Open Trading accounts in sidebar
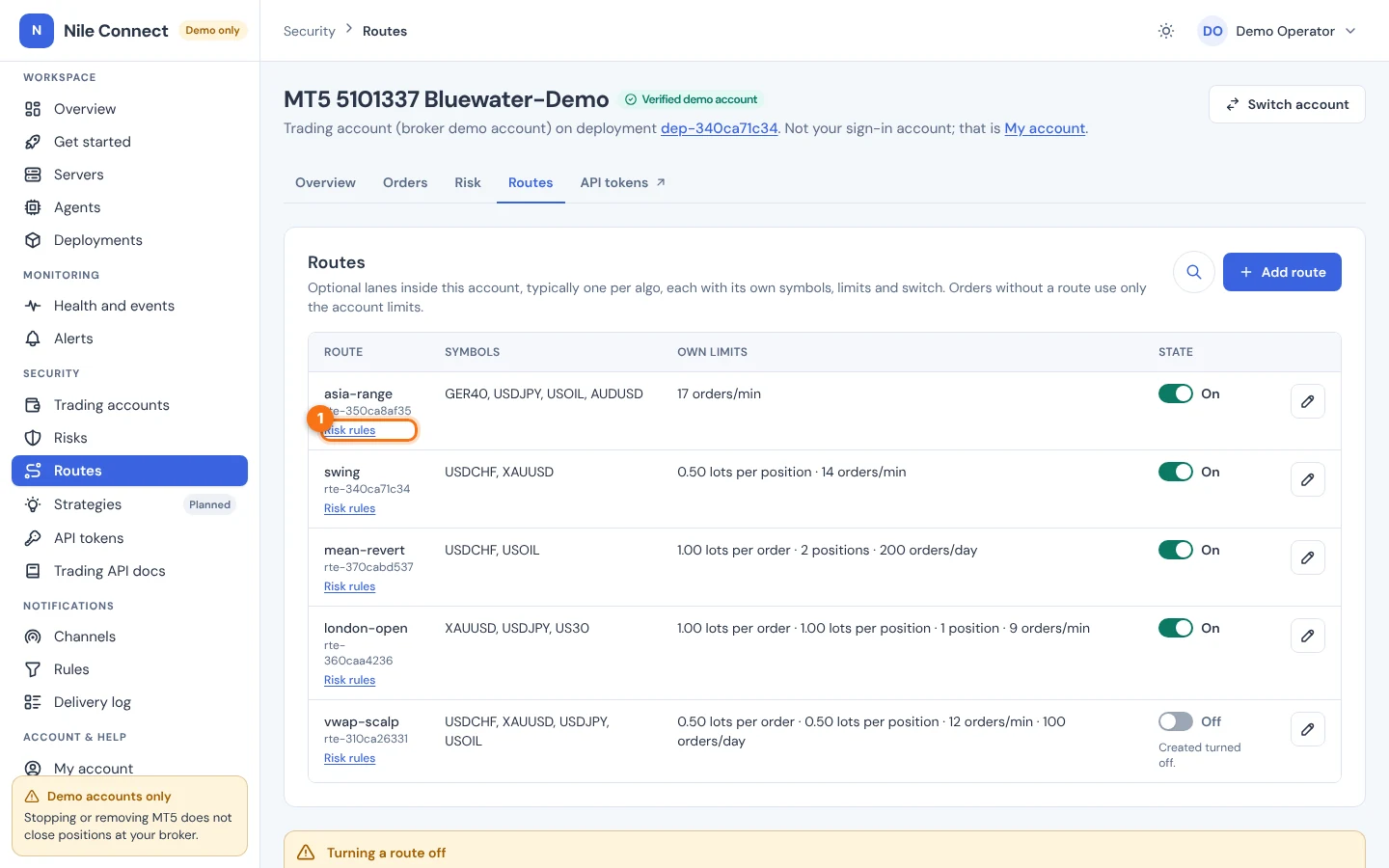The height and width of the screenshot is (868, 1389). (129, 405)
